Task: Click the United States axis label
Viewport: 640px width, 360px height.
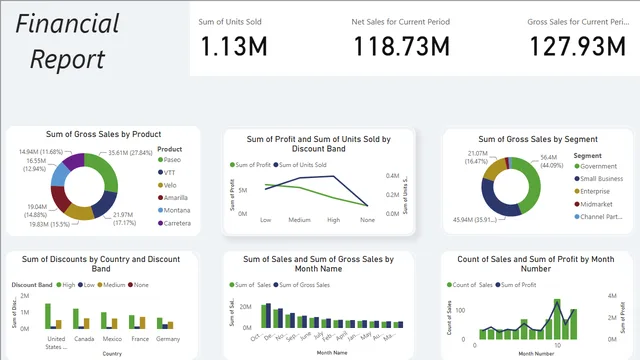Action: (56, 343)
